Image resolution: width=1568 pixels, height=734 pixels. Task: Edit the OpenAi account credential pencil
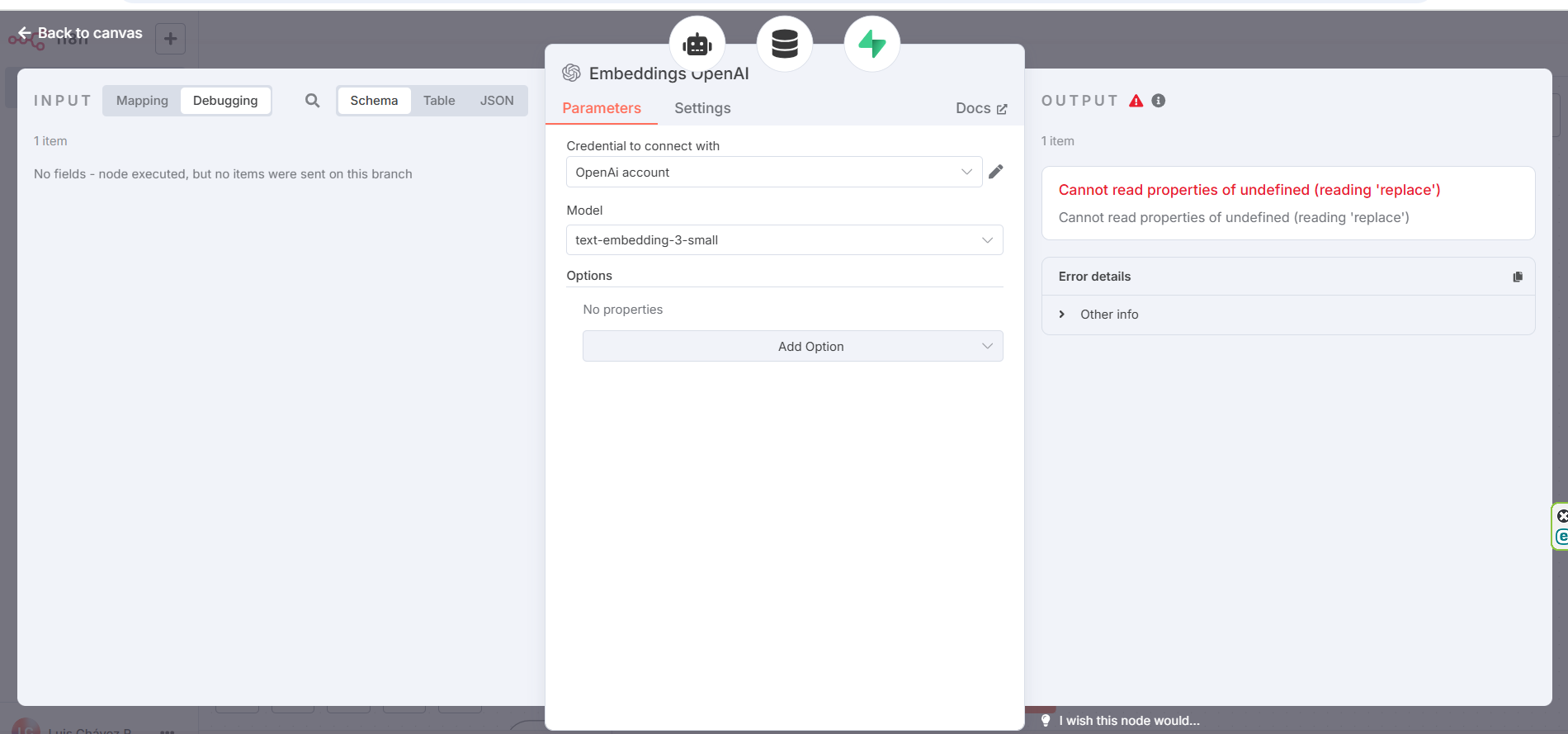(x=996, y=172)
